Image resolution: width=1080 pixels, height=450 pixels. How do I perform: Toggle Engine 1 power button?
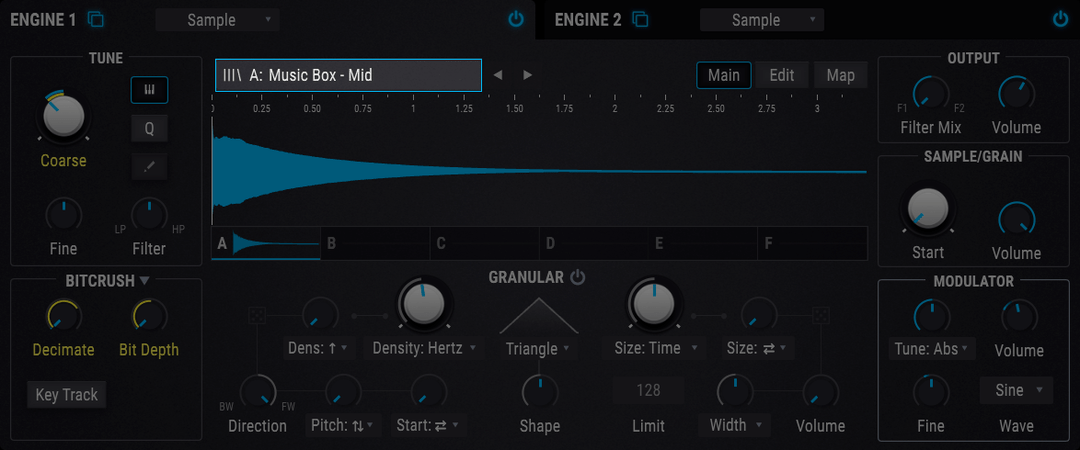pos(516,19)
